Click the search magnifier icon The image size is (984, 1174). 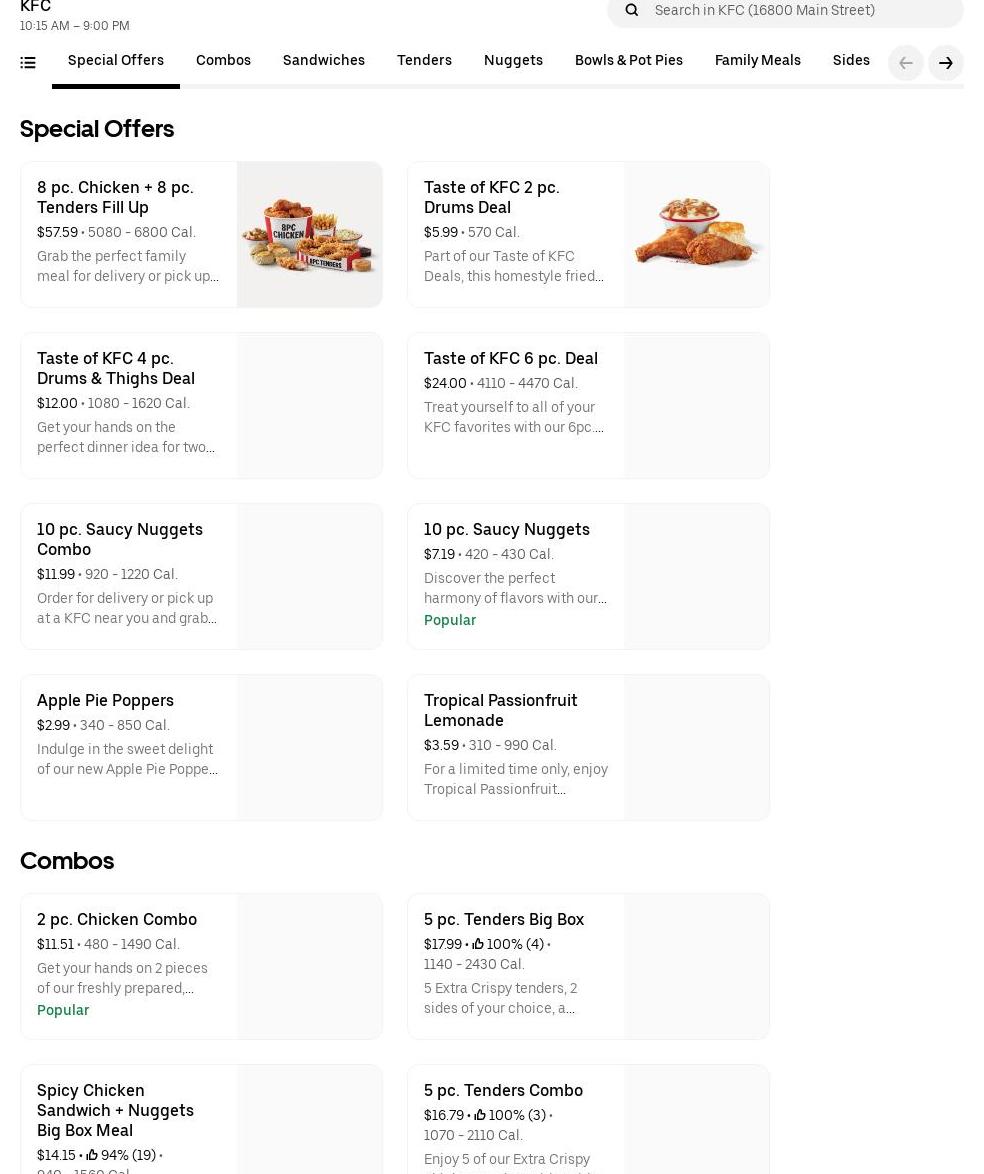pyautogui.click(x=631, y=10)
